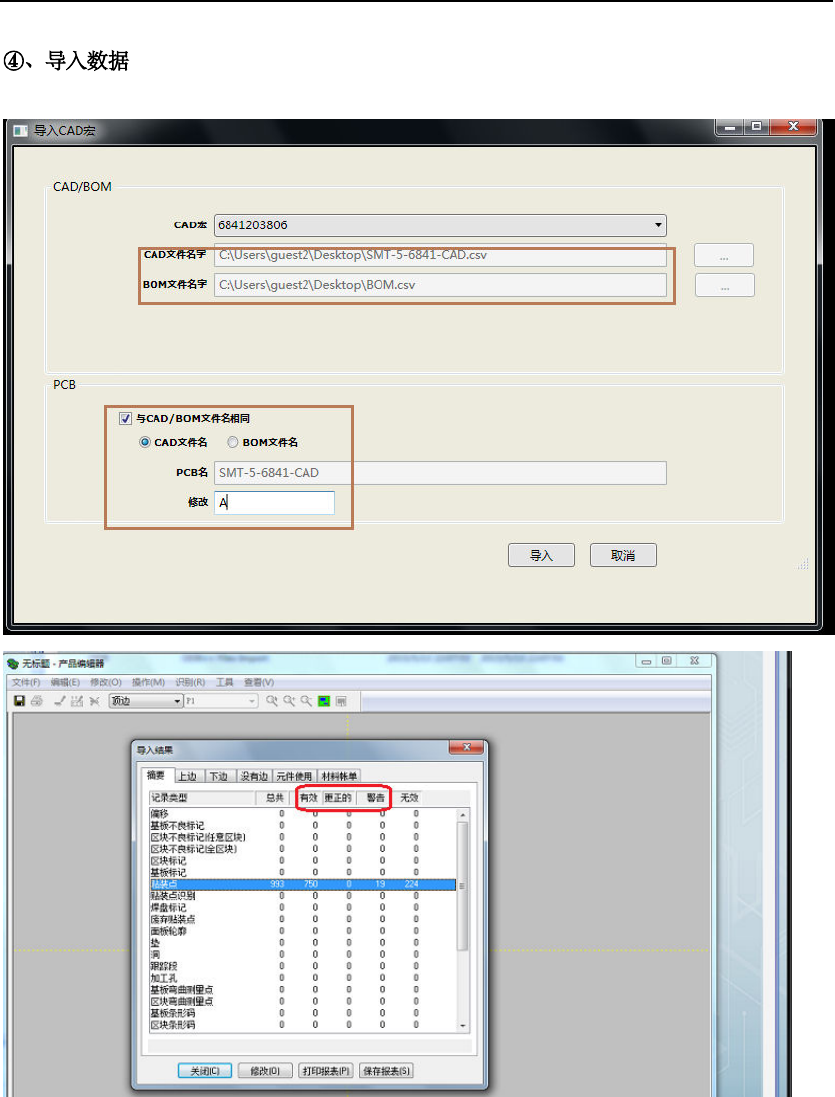The height and width of the screenshot is (1097, 835).
Task: Select the 区块条形码 row
Action: point(302,1025)
